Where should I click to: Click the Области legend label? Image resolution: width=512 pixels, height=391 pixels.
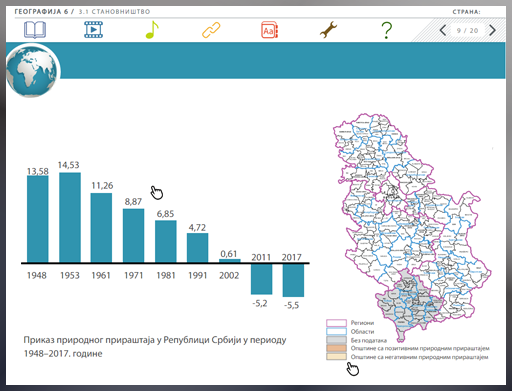click(x=362, y=331)
